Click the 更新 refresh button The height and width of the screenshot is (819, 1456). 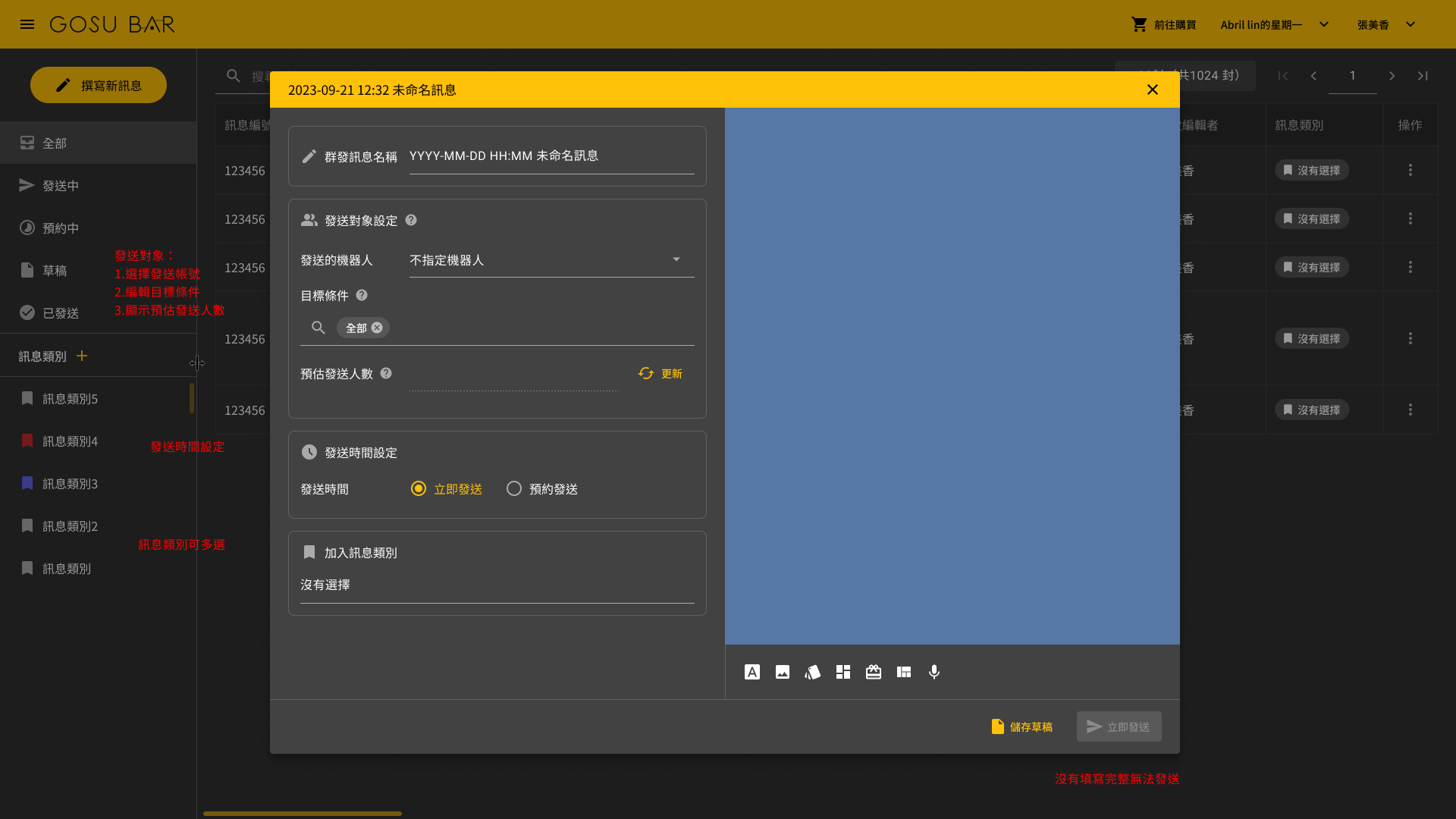pyautogui.click(x=661, y=373)
